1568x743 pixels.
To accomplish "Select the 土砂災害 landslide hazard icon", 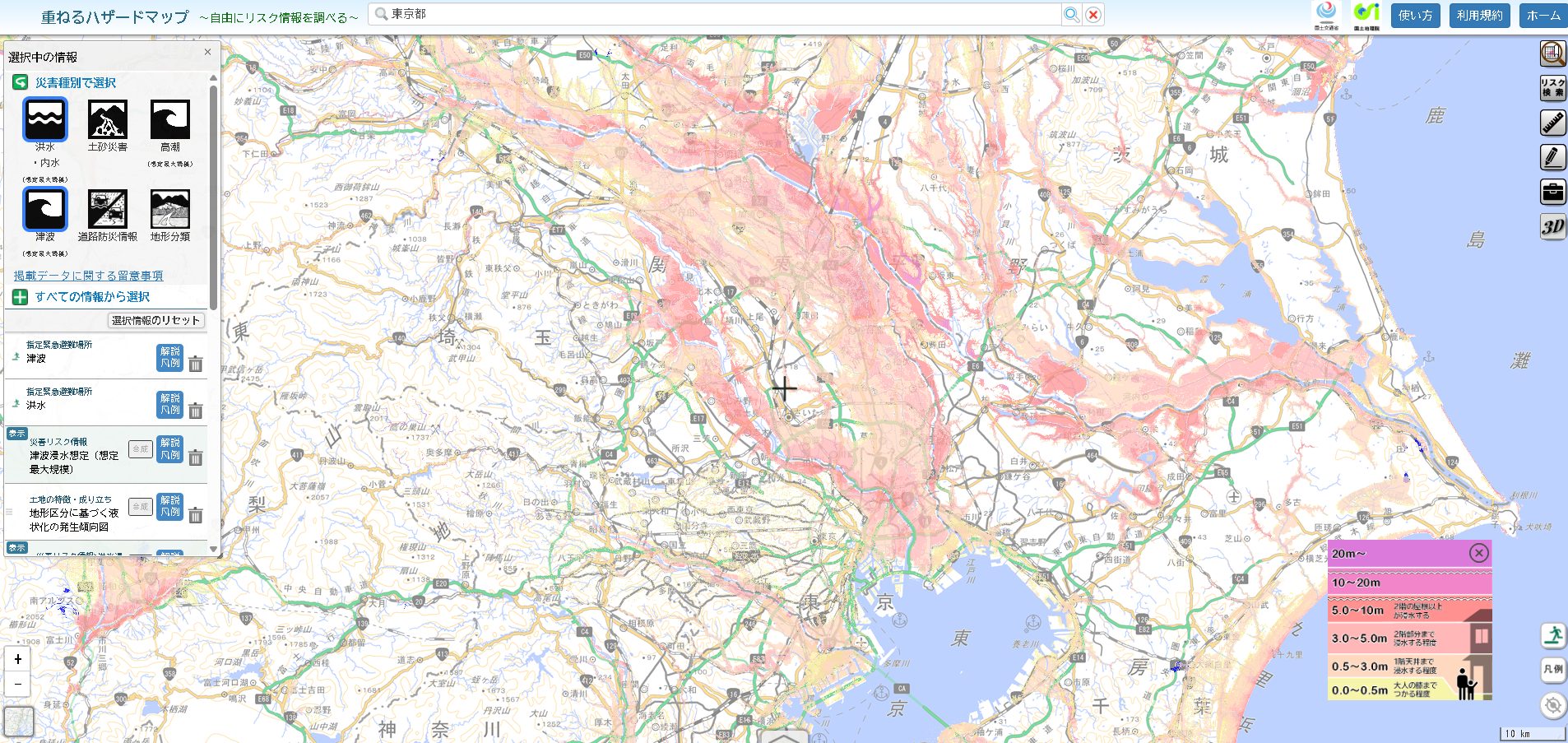I will tap(108, 120).
